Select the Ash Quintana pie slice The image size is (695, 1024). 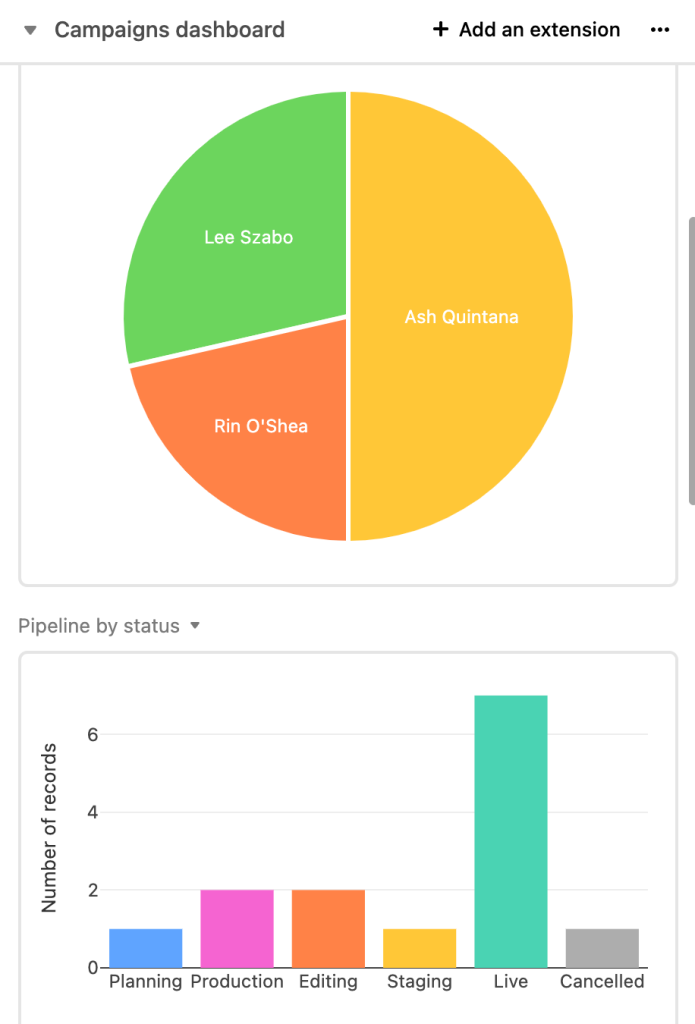point(461,317)
